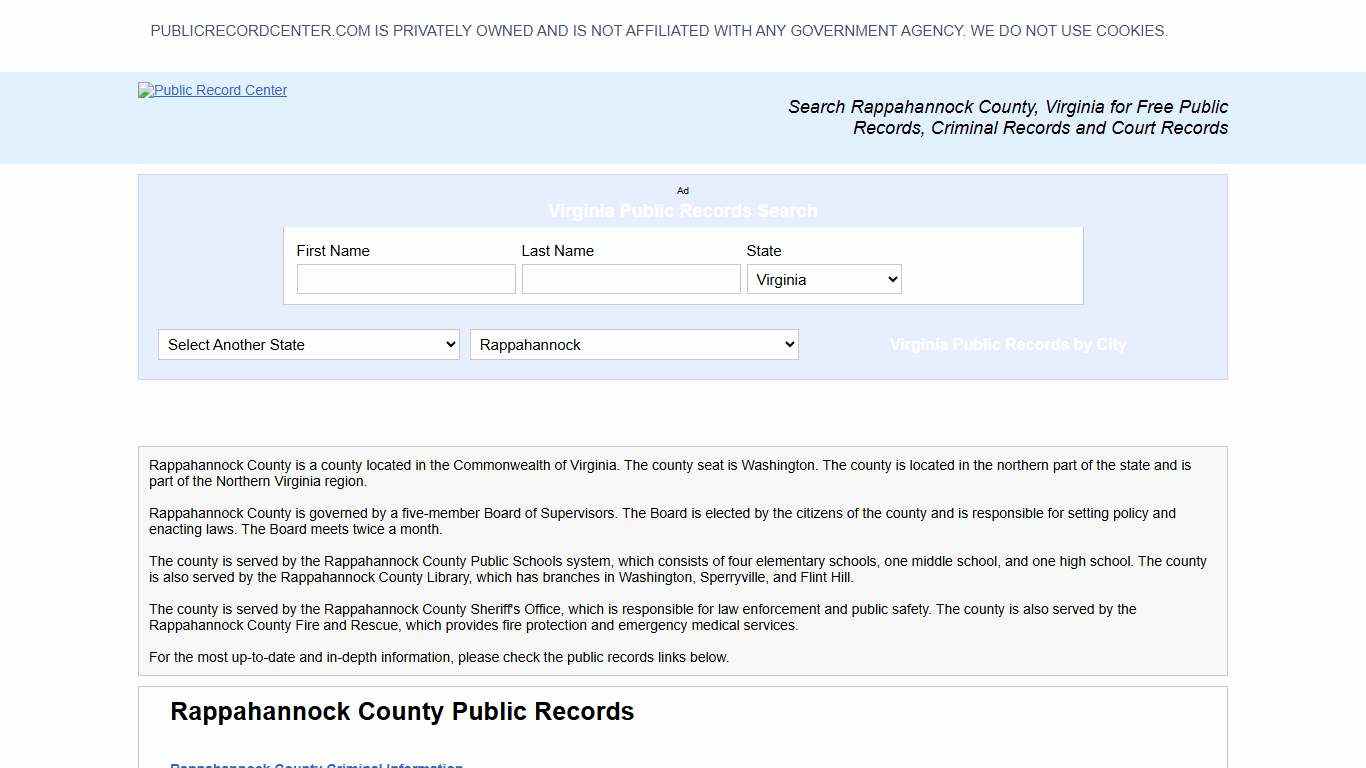Viewport: 1366px width, 768px height.
Task: Click the broken image placeholder icon
Action: click(143, 90)
